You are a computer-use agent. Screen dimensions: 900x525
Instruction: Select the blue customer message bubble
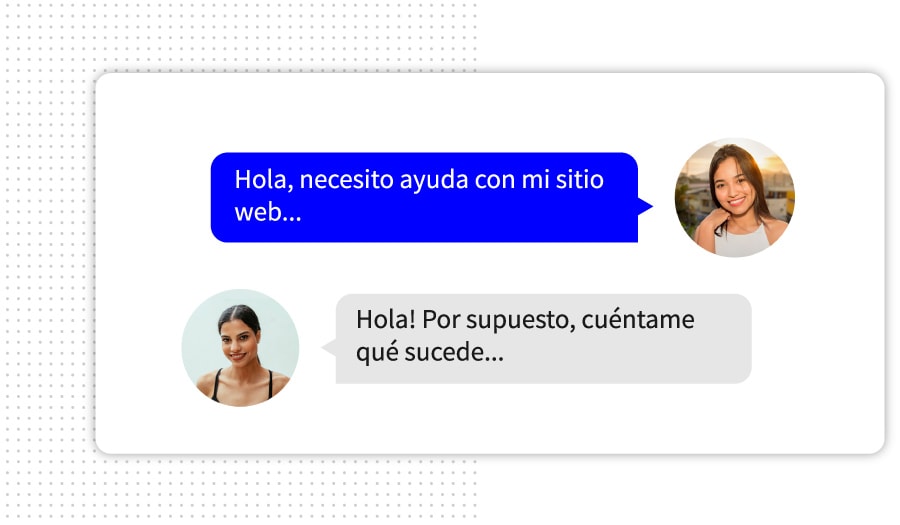[x=425, y=197]
